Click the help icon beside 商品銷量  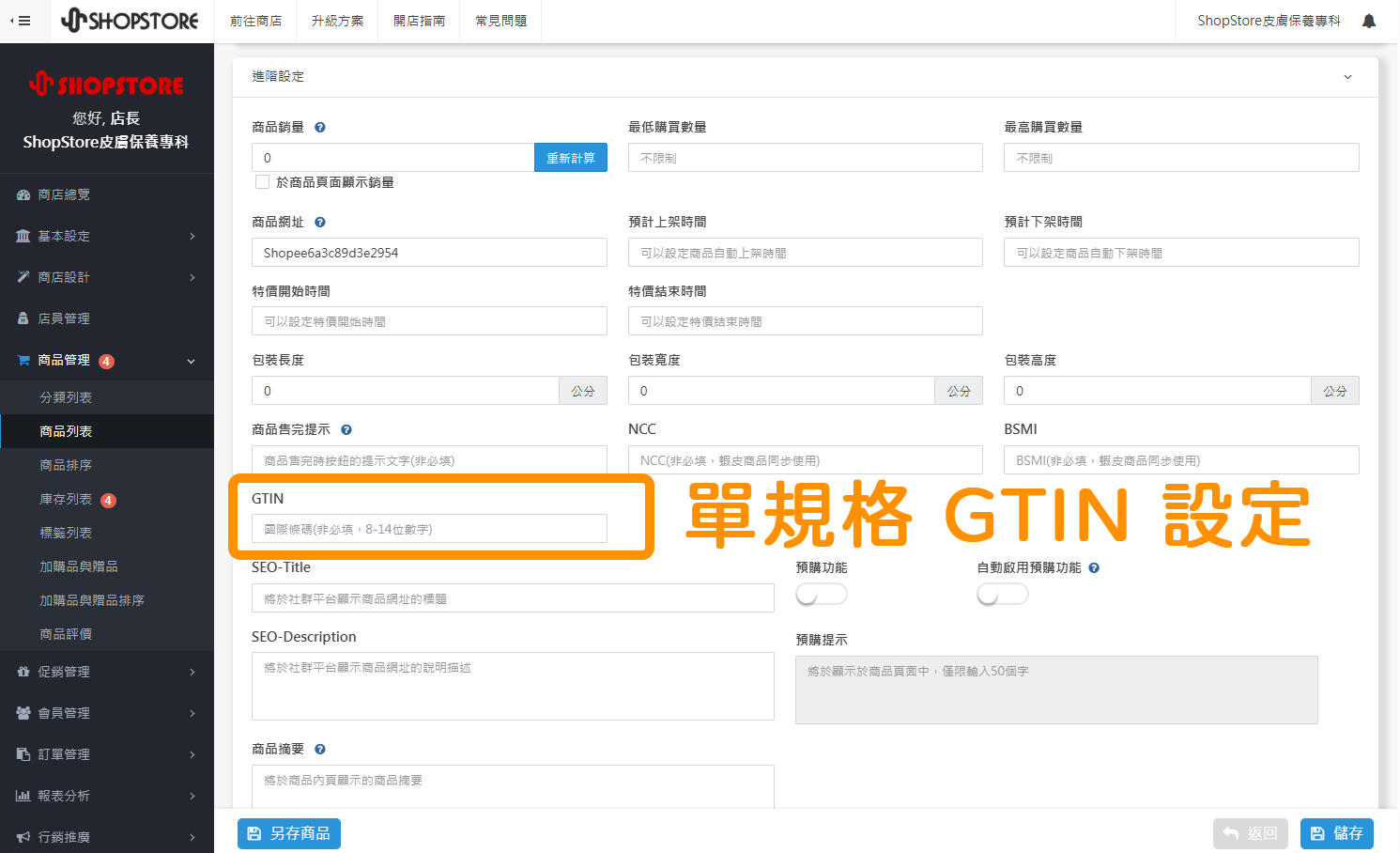point(320,128)
